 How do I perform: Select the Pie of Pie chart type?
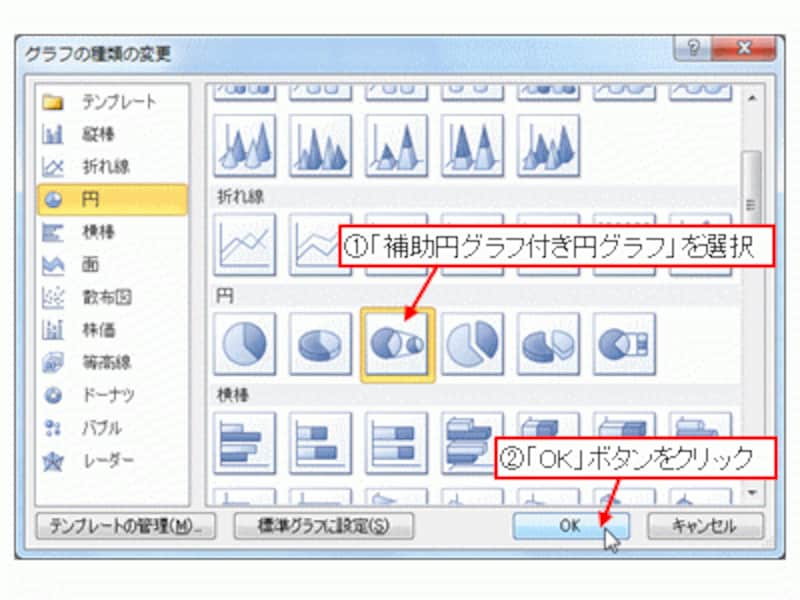(x=397, y=345)
